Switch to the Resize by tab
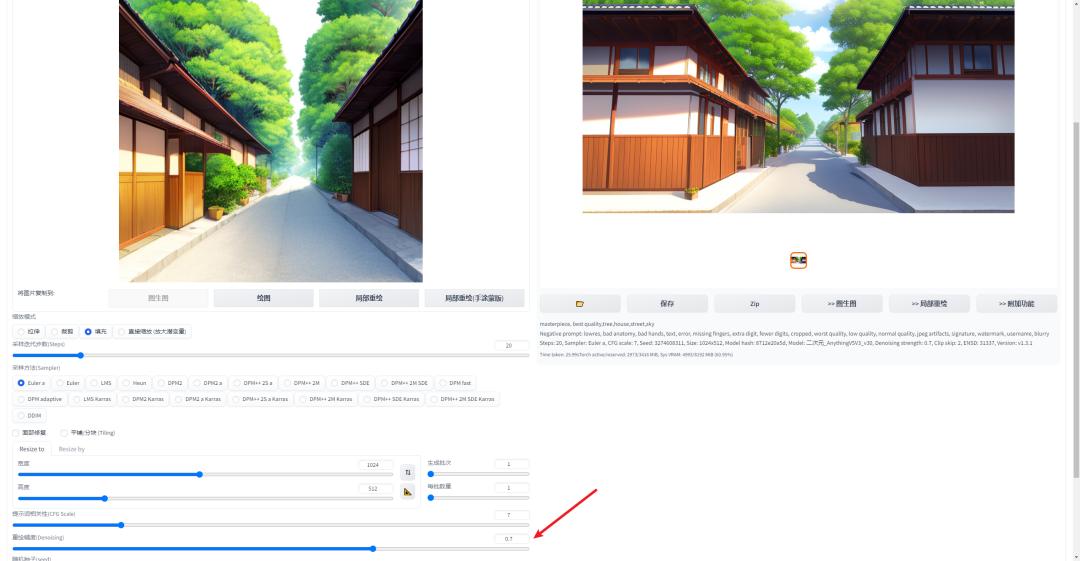1080x561 pixels. [72, 449]
